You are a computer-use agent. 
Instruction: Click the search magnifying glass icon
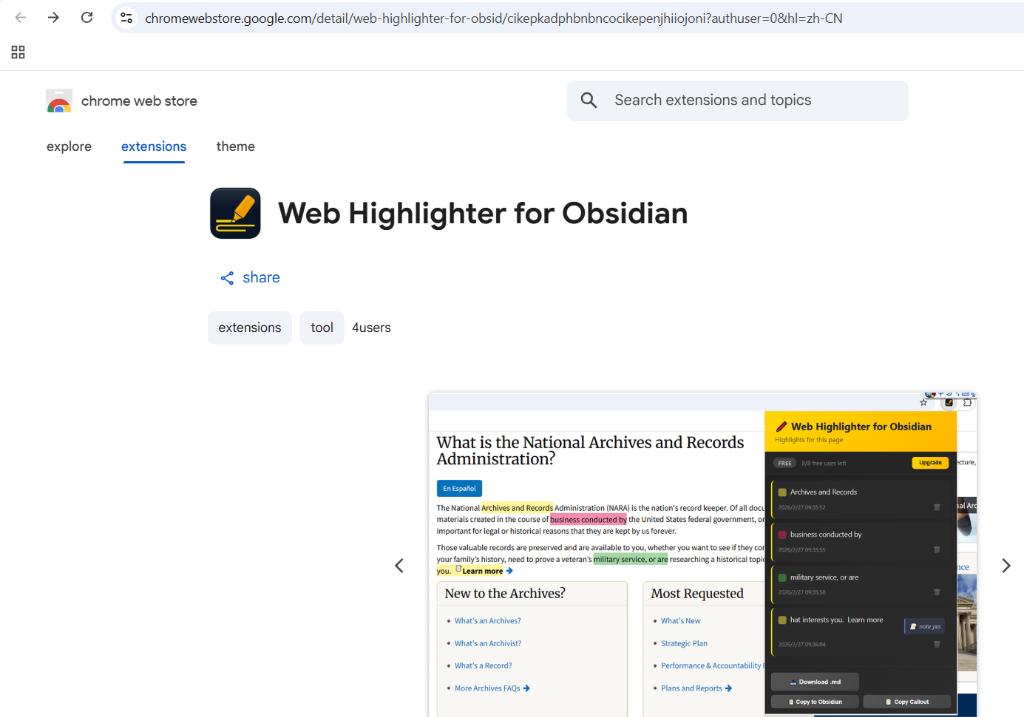coord(588,100)
